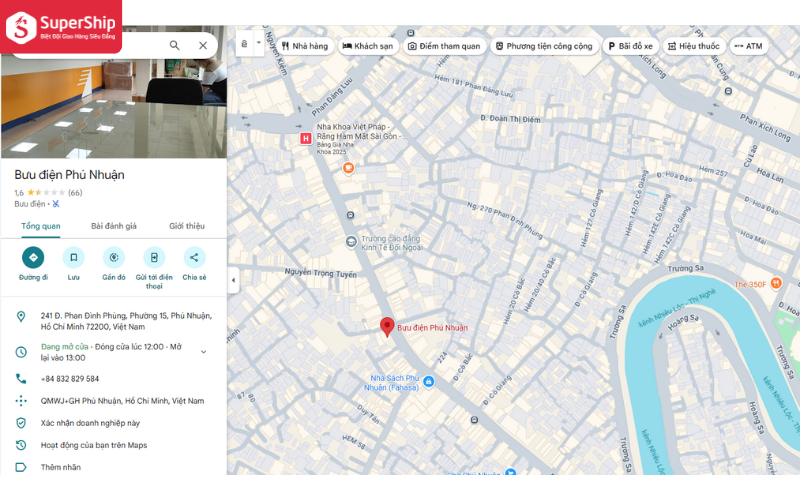Click the plus code dots icon

[21, 401]
